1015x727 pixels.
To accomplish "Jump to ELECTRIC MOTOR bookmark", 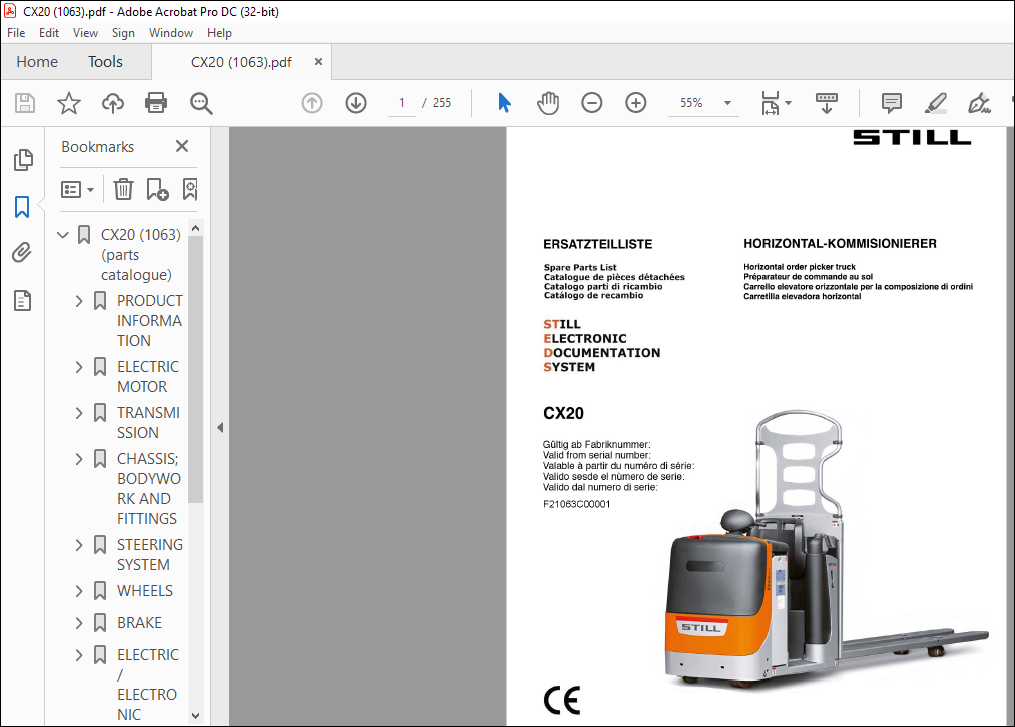I will point(148,377).
